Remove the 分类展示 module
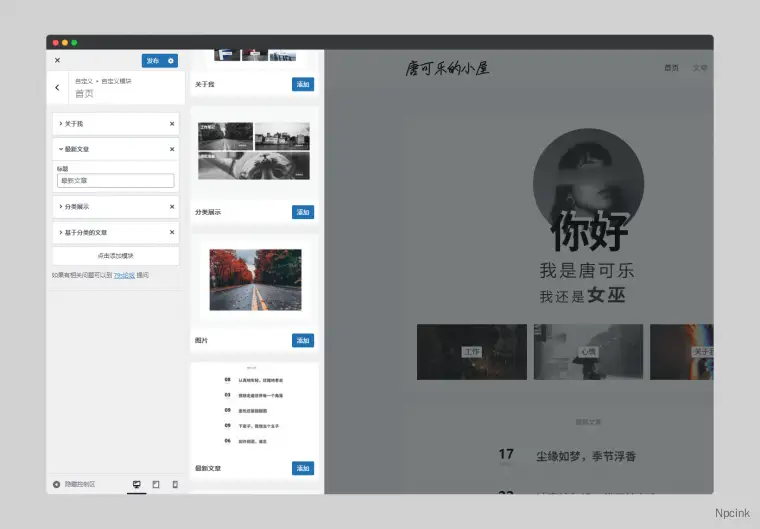This screenshot has width=760, height=529. point(172,207)
